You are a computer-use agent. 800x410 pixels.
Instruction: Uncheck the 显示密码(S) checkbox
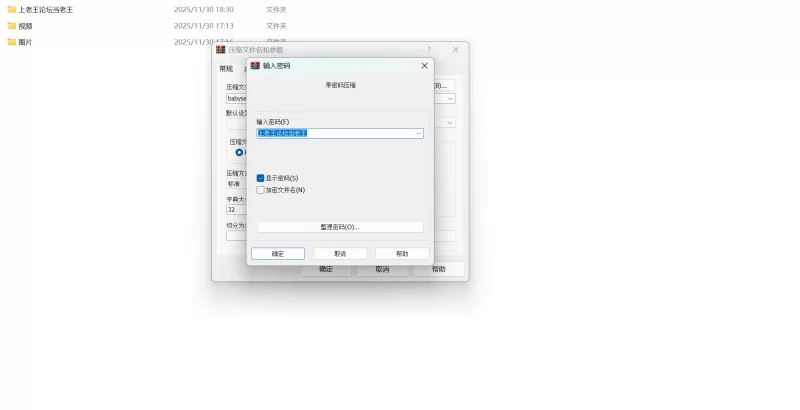(x=260, y=178)
